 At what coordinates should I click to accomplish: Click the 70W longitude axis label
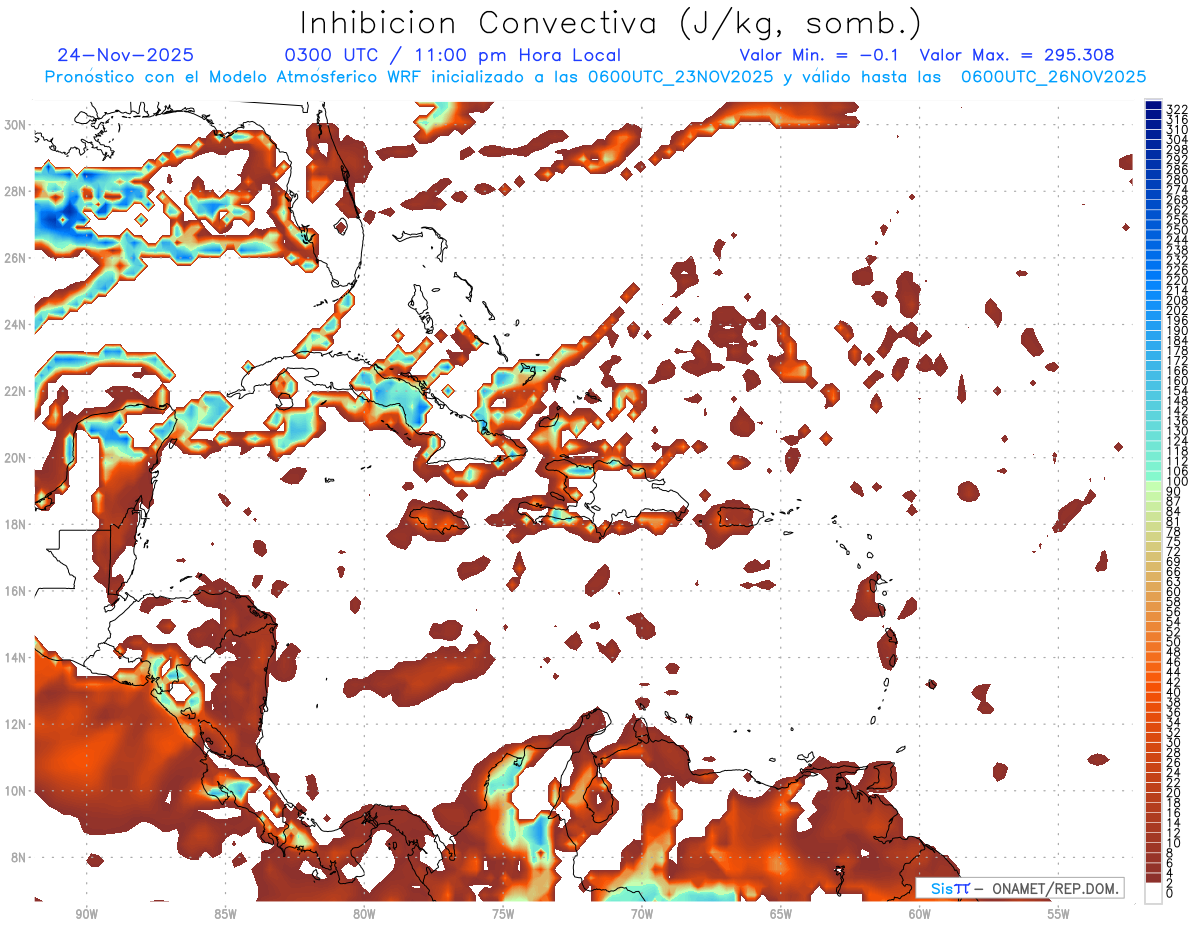tap(642, 913)
